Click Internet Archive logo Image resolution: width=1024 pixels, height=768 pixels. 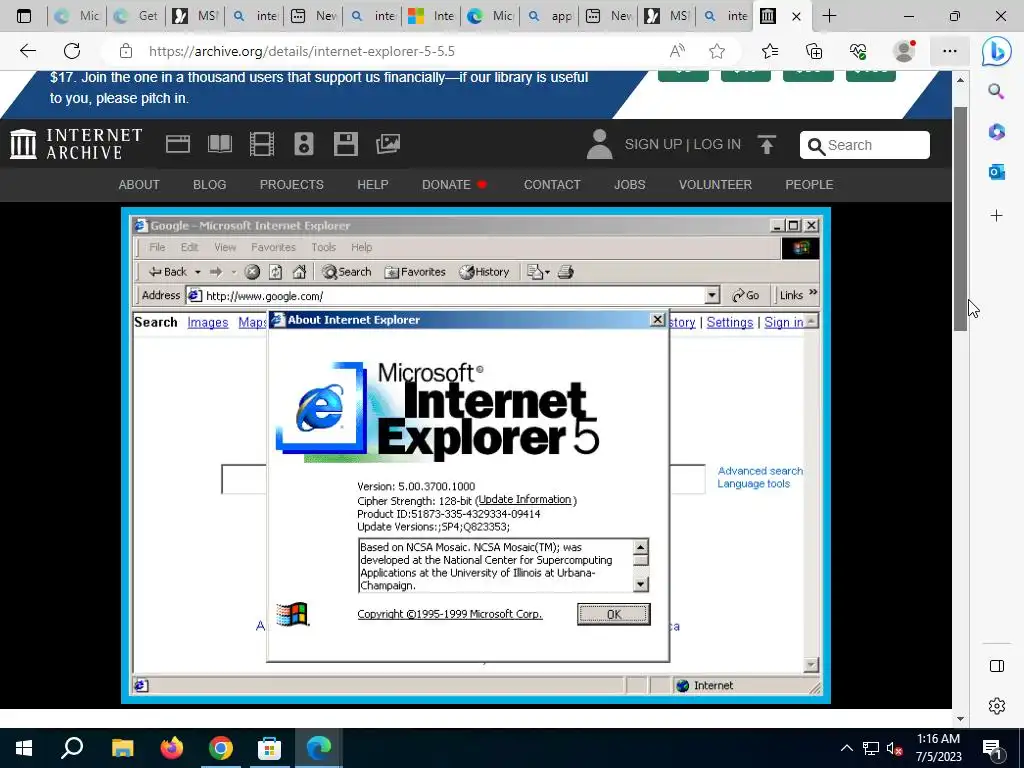point(76,144)
